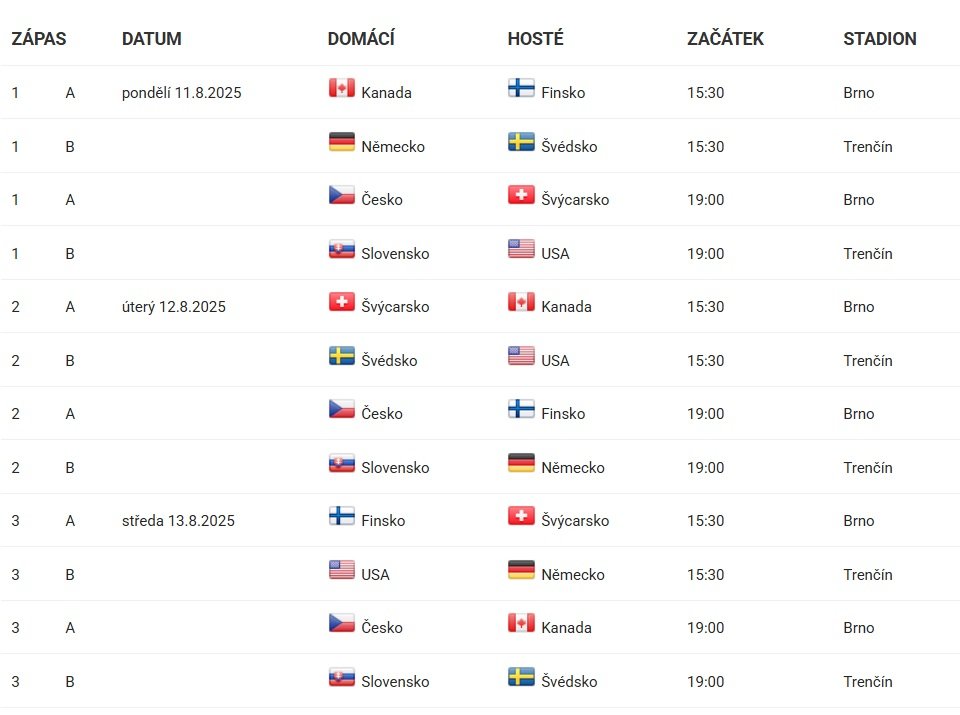Click Canada flag in Česko–Kanada match row
The height and width of the screenshot is (715, 960).
click(521, 623)
